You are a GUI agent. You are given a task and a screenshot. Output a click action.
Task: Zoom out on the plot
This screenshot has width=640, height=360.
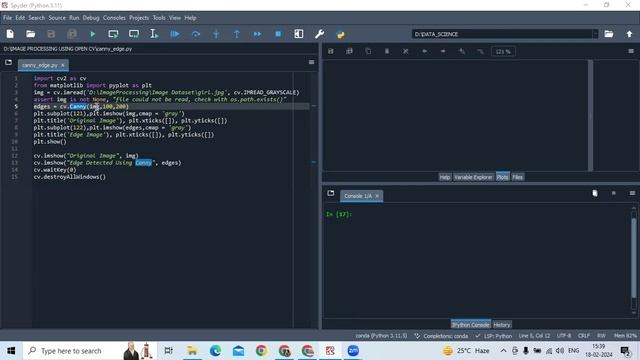[481, 51]
